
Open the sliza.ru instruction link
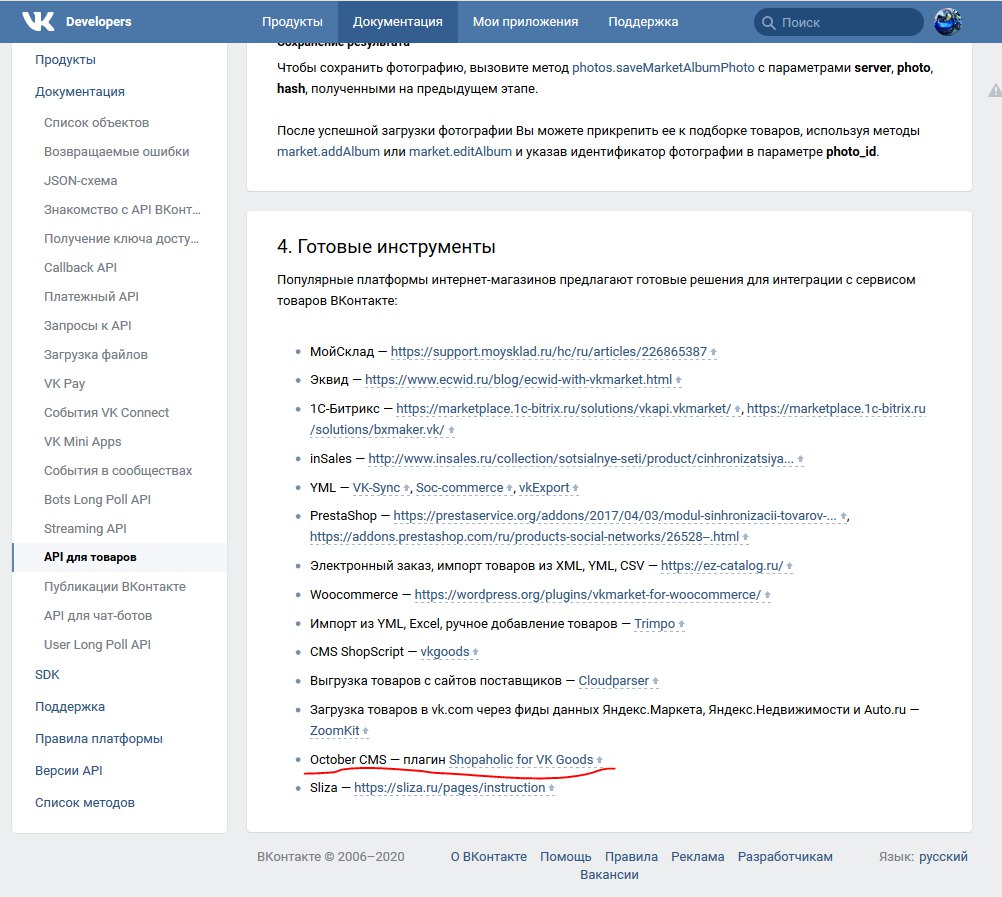pyautogui.click(x=450, y=787)
